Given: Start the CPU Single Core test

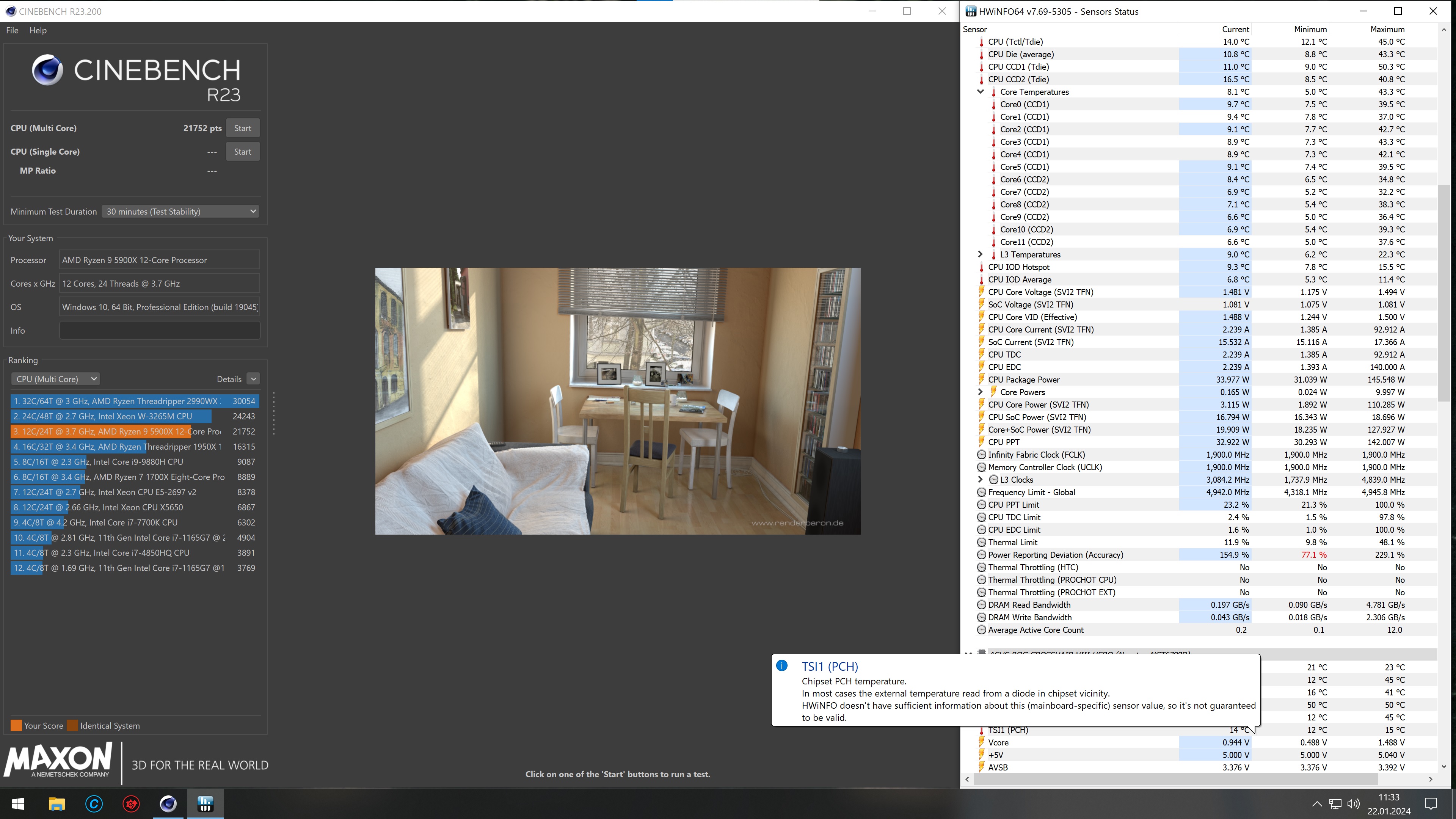Looking at the screenshot, I should pos(243,152).
